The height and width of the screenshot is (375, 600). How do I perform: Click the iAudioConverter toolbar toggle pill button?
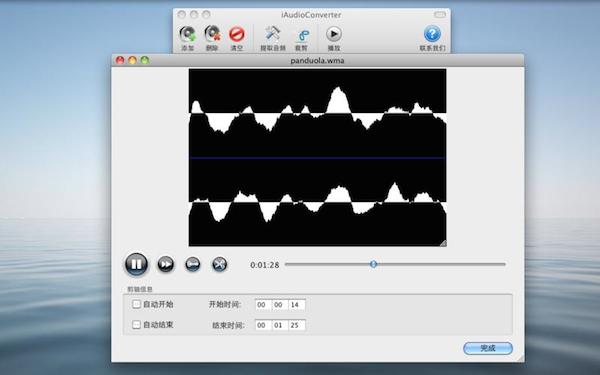440,15
